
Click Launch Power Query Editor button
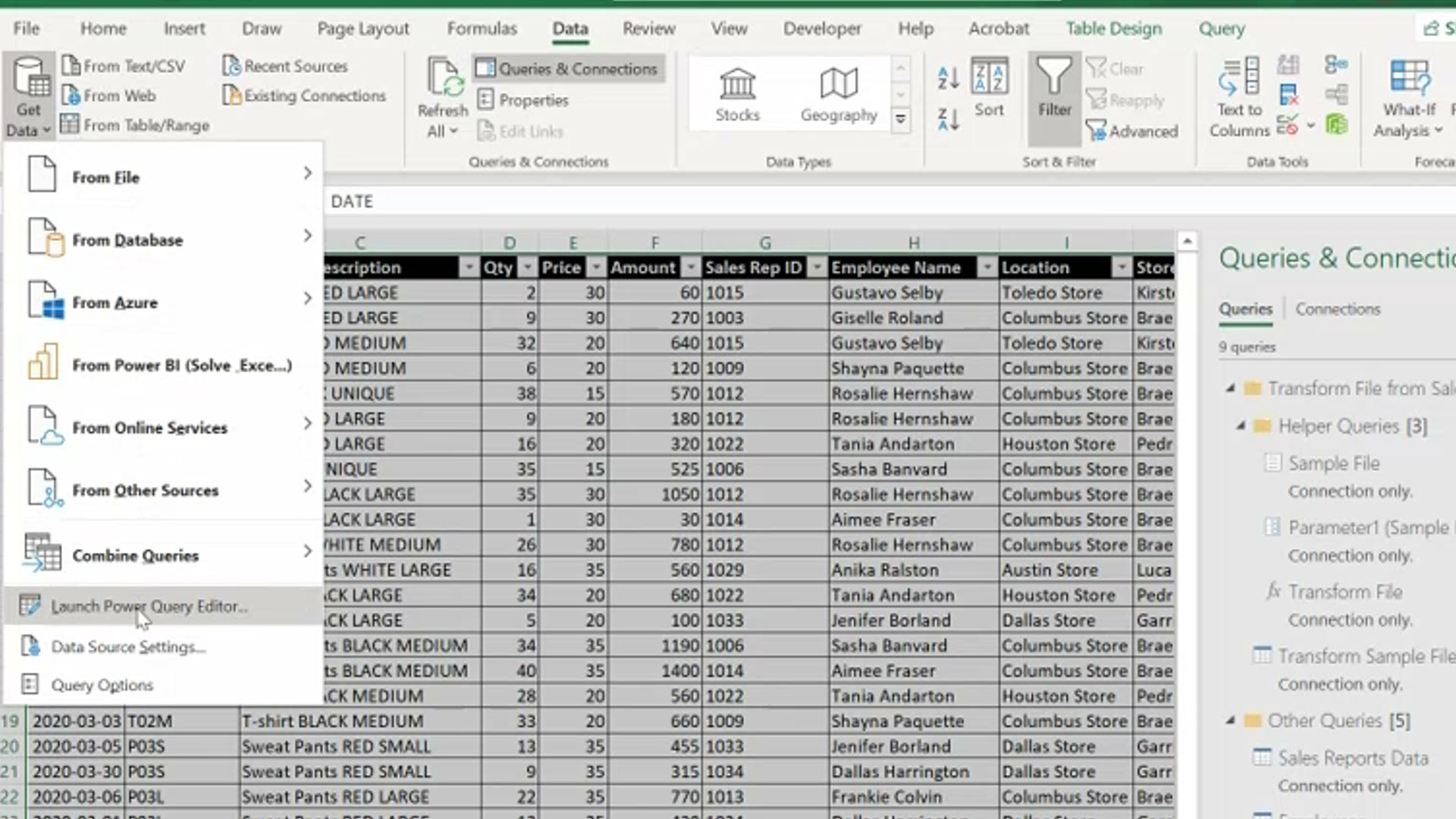coord(148,605)
